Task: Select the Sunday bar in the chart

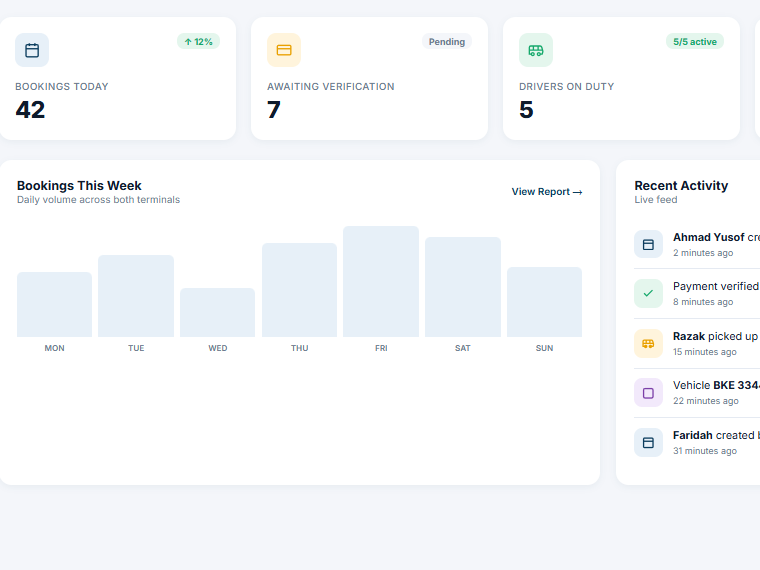Action: (544, 302)
